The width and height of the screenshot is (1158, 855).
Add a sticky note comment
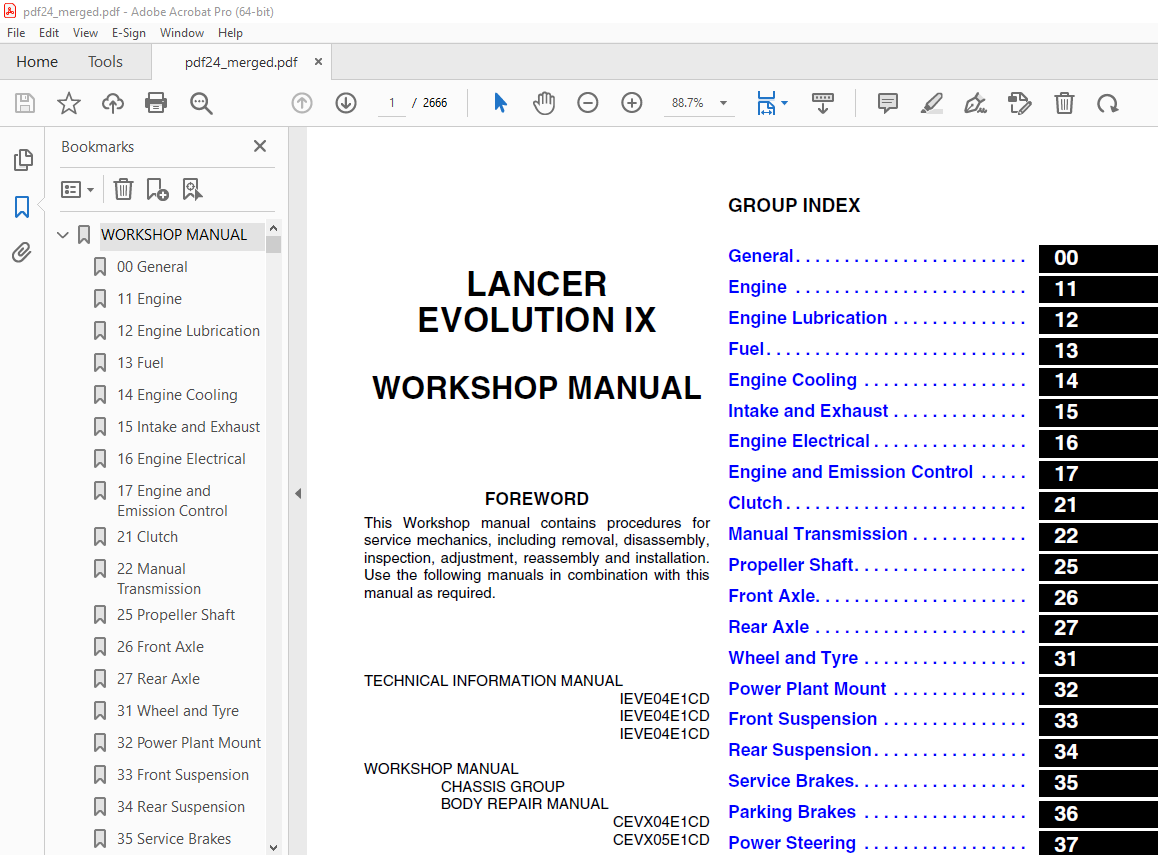click(888, 103)
